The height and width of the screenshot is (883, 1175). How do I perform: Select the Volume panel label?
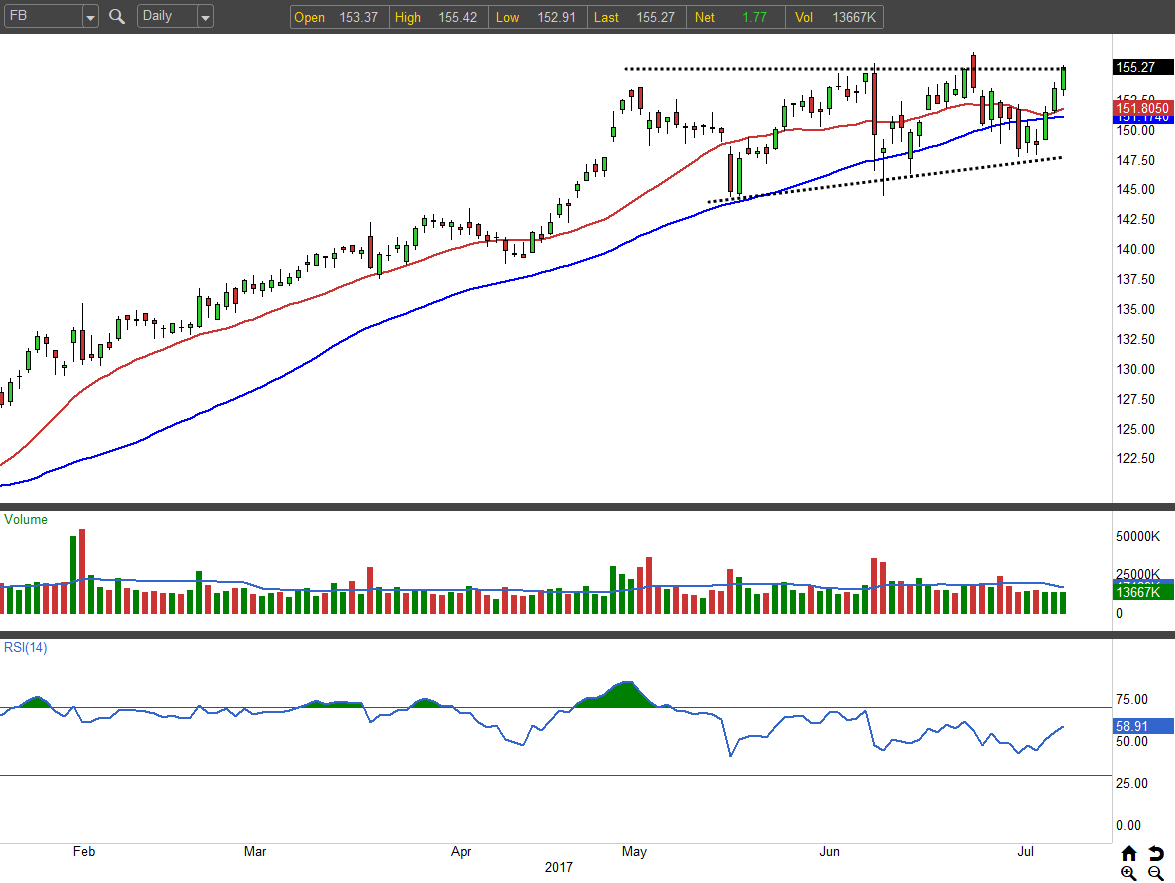point(26,520)
